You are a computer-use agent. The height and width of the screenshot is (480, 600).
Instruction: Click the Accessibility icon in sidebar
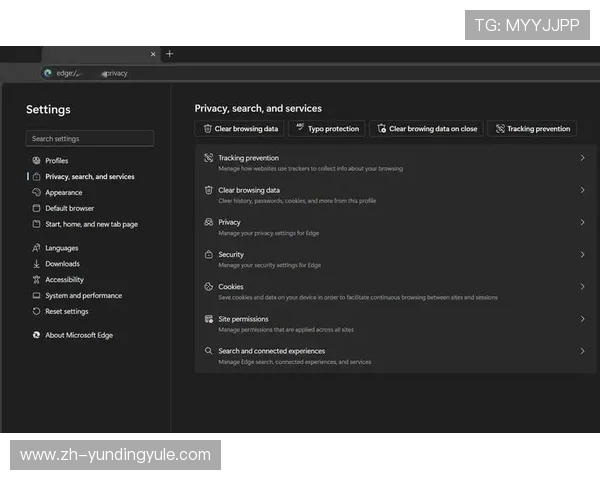point(36,280)
